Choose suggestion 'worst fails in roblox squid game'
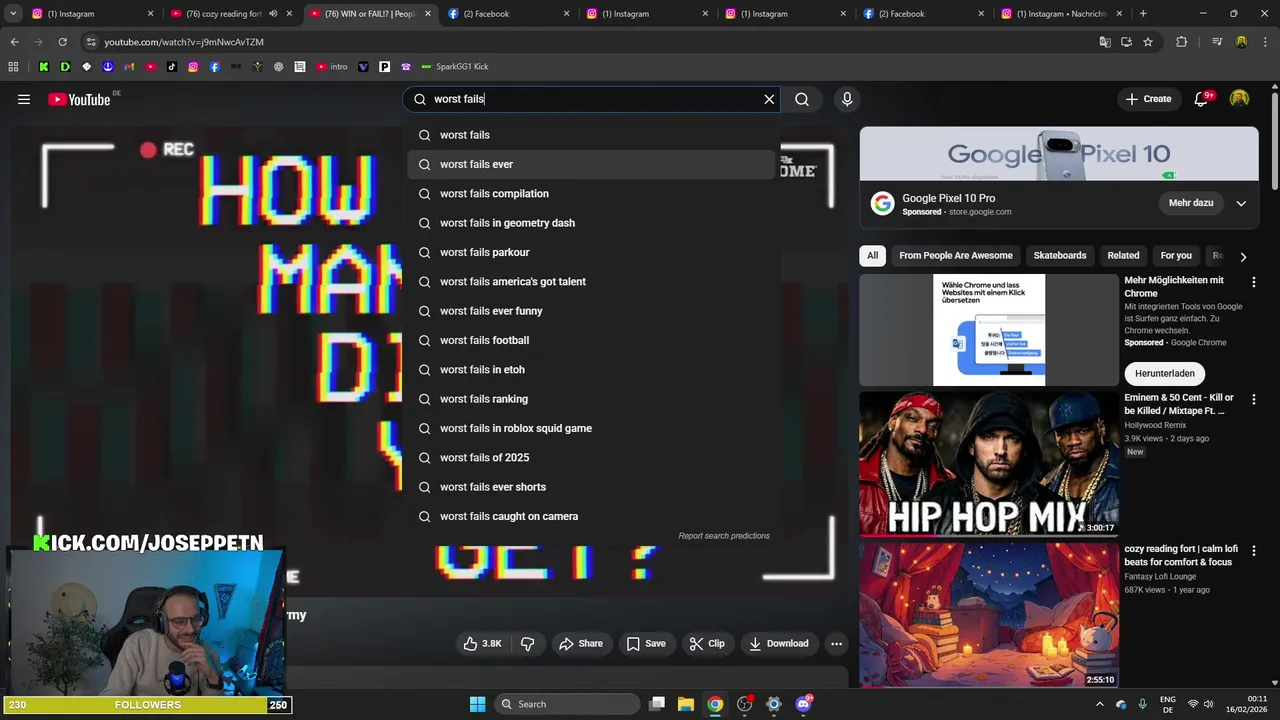The image size is (1280, 720). coord(593,428)
